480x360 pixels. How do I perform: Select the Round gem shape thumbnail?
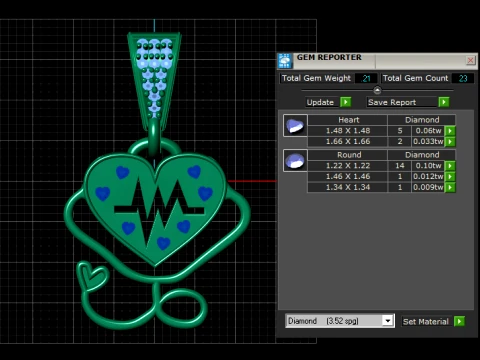295,161
